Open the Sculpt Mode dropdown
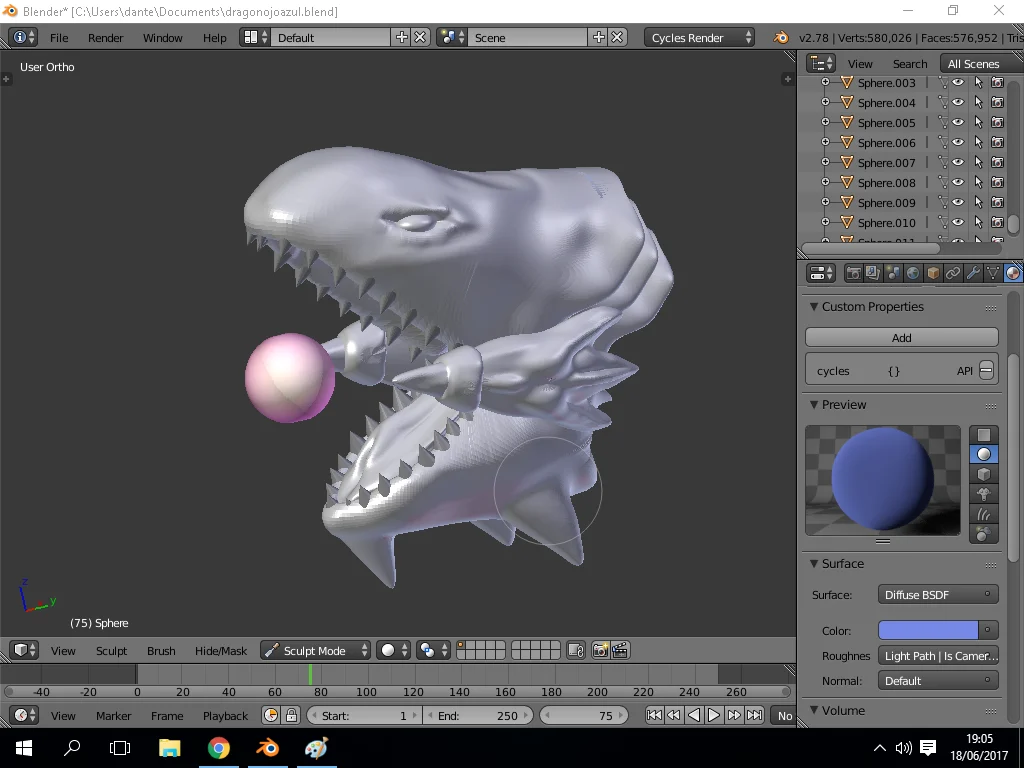The width and height of the screenshot is (1024, 768). [x=315, y=650]
